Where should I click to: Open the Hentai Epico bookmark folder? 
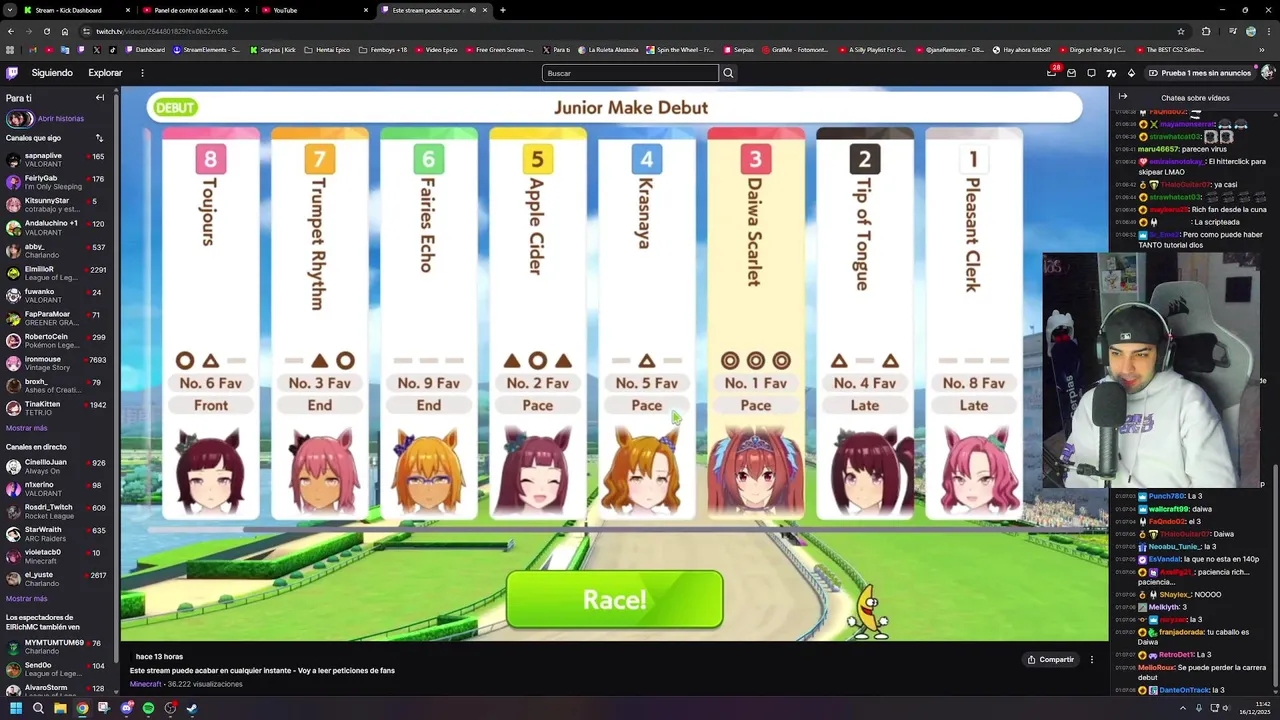point(327,50)
